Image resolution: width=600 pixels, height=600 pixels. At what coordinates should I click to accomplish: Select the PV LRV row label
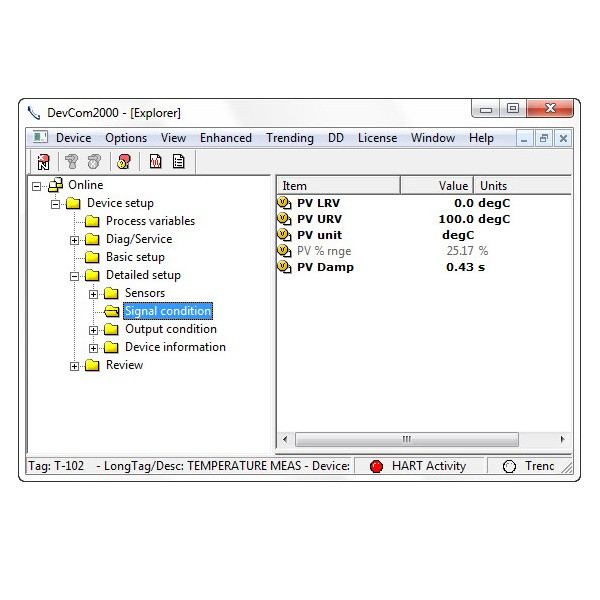(x=318, y=203)
